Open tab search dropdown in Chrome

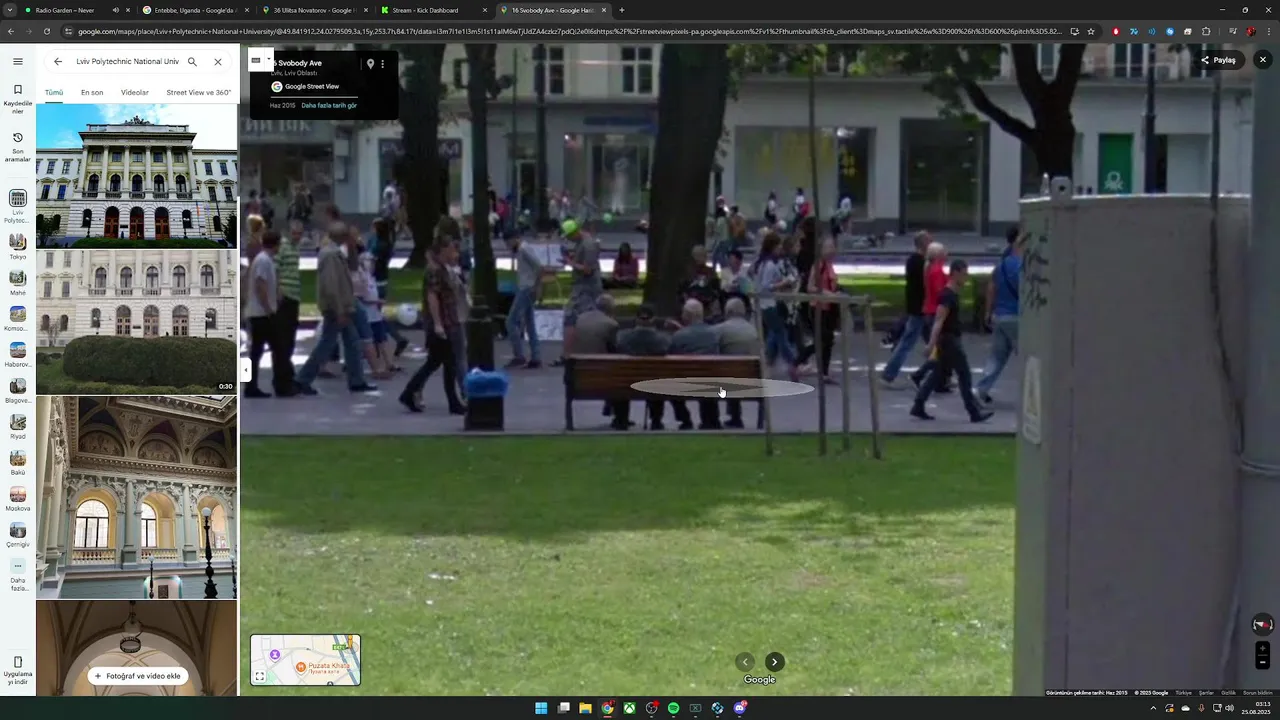(8, 10)
